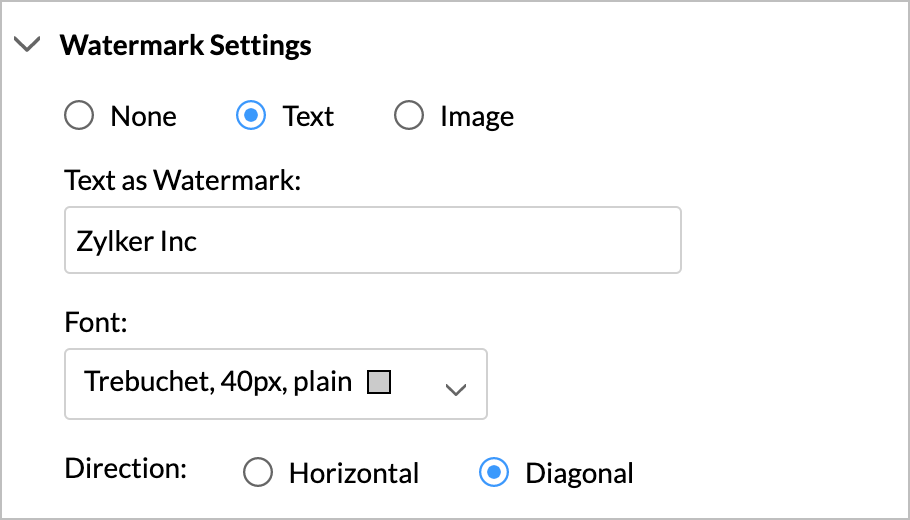This screenshot has height=520, width=910.
Task: Select the None radio button
Action: [x=78, y=117]
